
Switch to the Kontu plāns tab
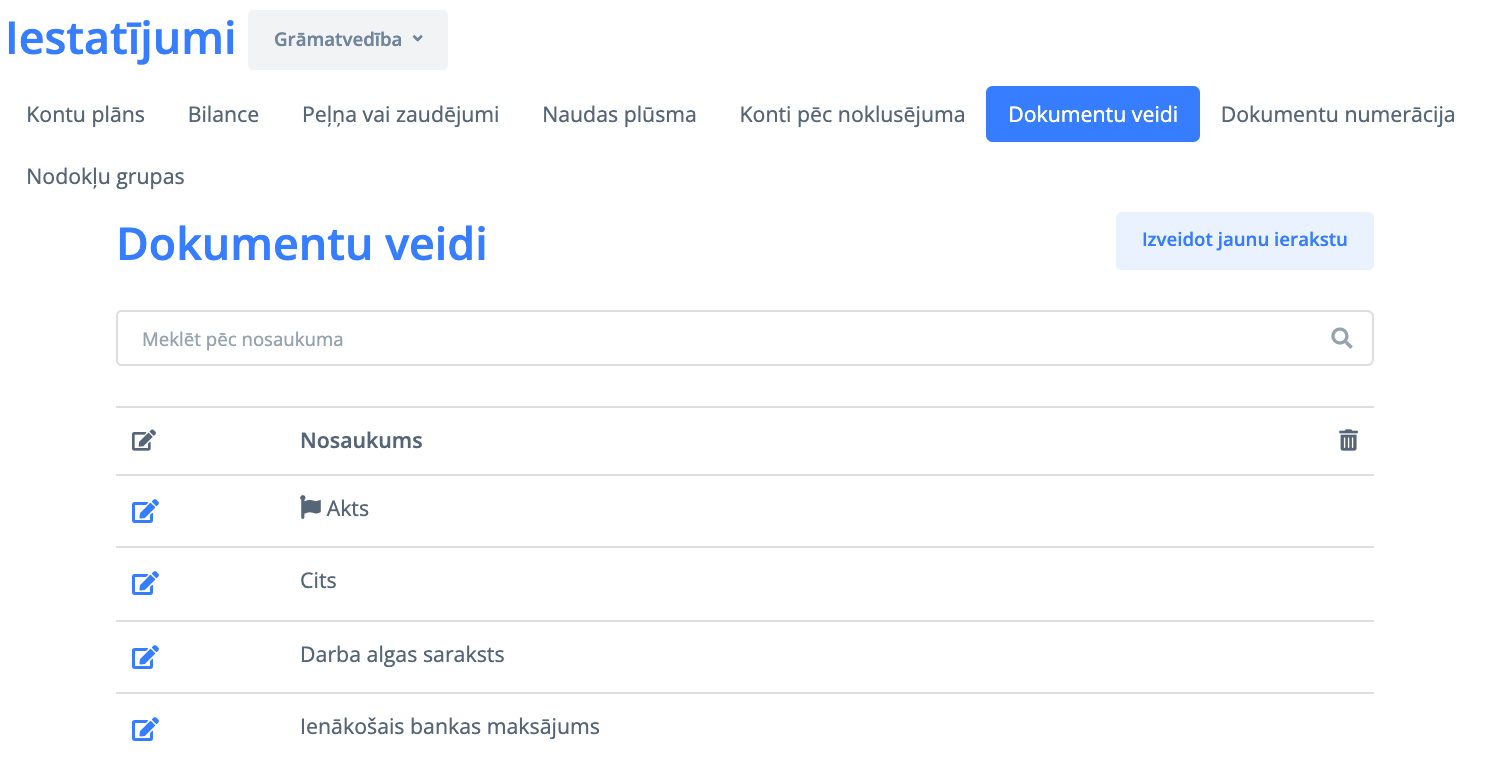86,114
